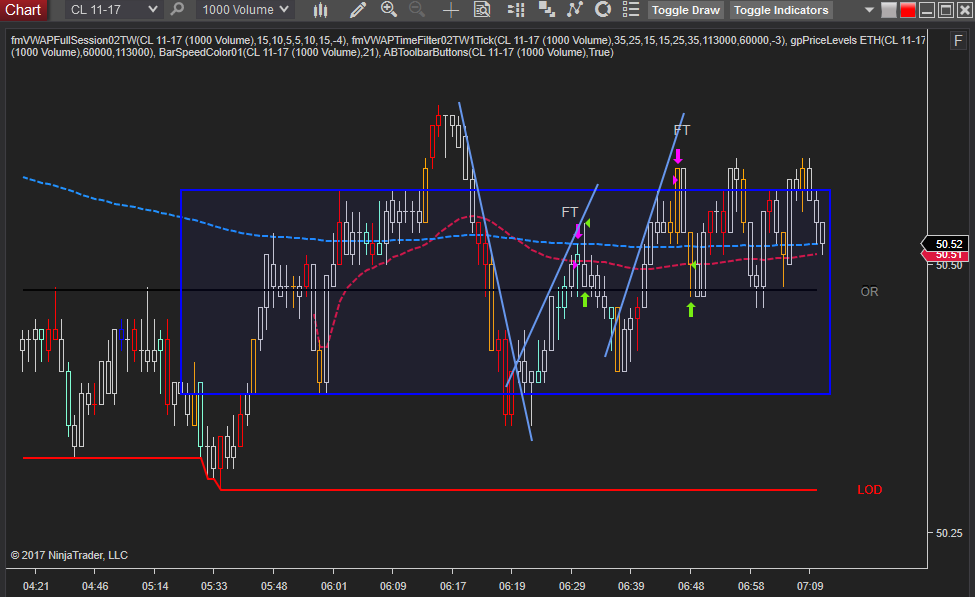Open the 1000 Volume interval dropdown
Image resolution: width=975 pixels, height=597 pixels.
[246, 10]
